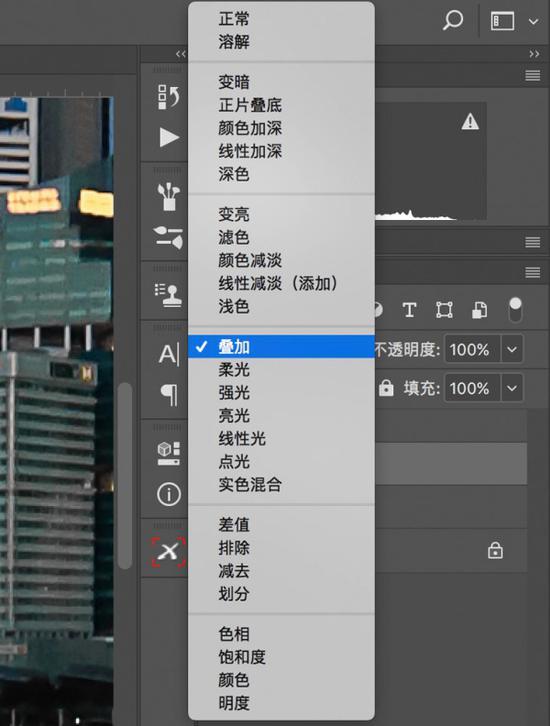Image resolution: width=550 pixels, height=726 pixels.
Task: Click the 填充 100% value field
Action: click(472, 388)
